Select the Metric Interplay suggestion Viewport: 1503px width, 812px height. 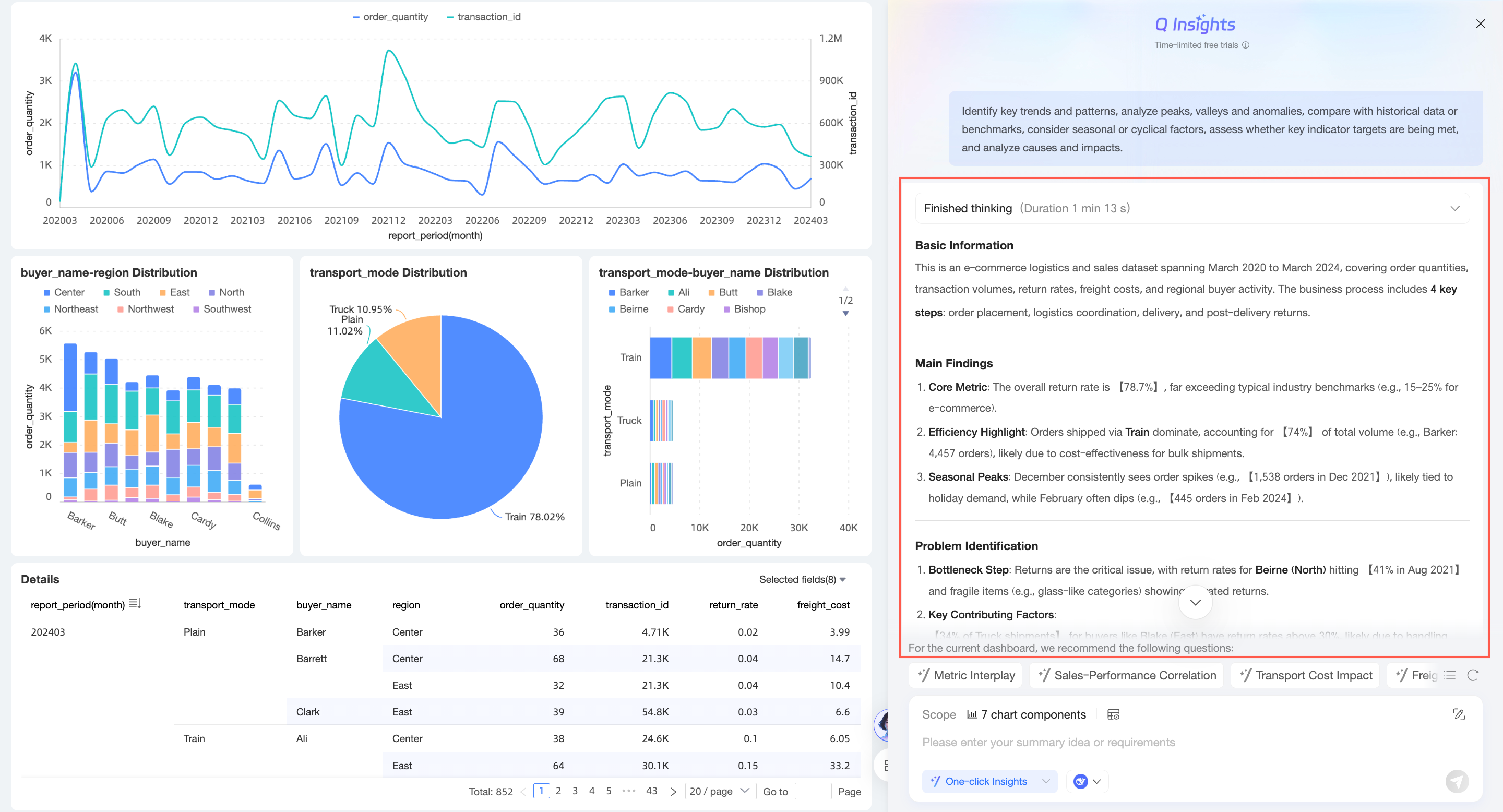click(x=966, y=675)
